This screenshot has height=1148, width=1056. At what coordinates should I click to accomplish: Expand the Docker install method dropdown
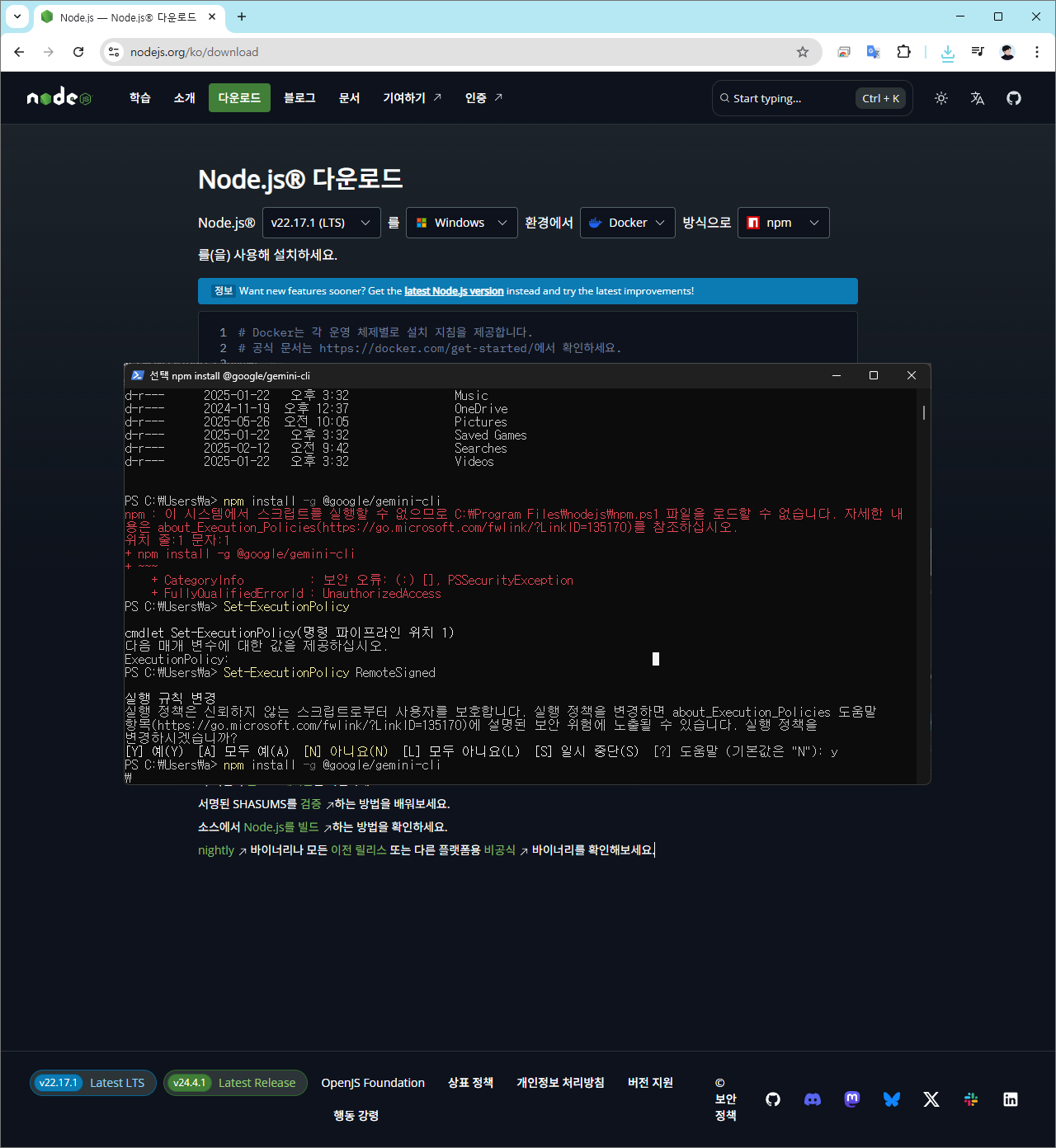(627, 223)
